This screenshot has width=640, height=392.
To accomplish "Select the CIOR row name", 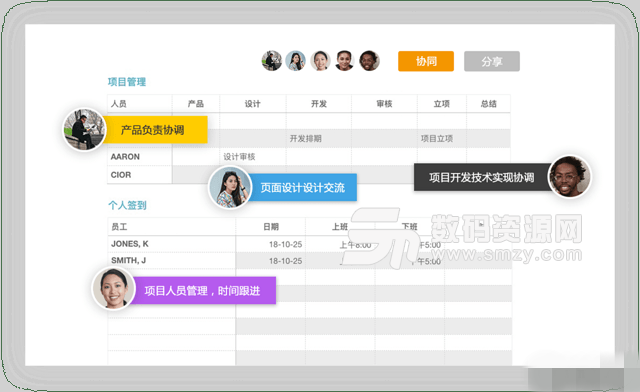I will (x=121, y=175).
